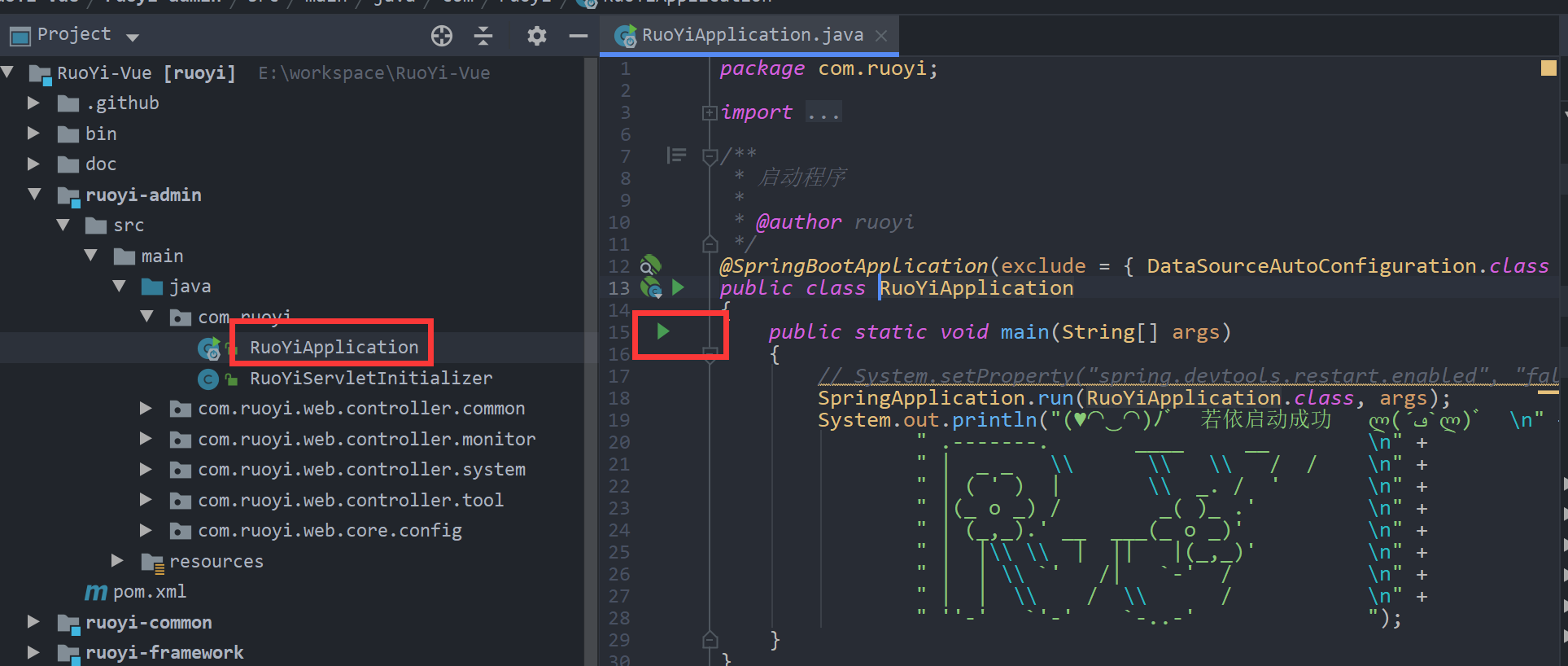The width and height of the screenshot is (1568, 666).
Task: Open pom.xml in ruoyi-admin
Action: click(x=150, y=592)
